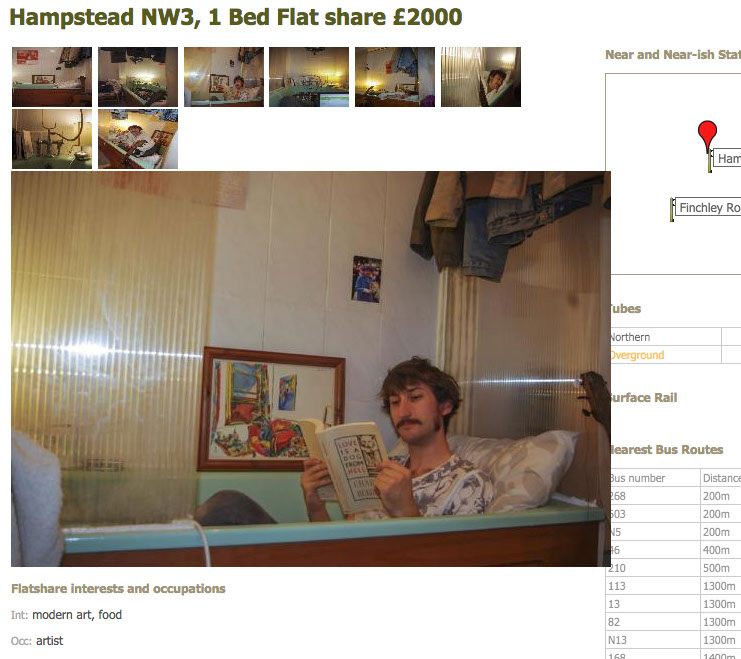Image resolution: width=741 pixels, height=659 pixels.
Task: Click the Hampstead station label beside pin
Action: tap(727, 158)
